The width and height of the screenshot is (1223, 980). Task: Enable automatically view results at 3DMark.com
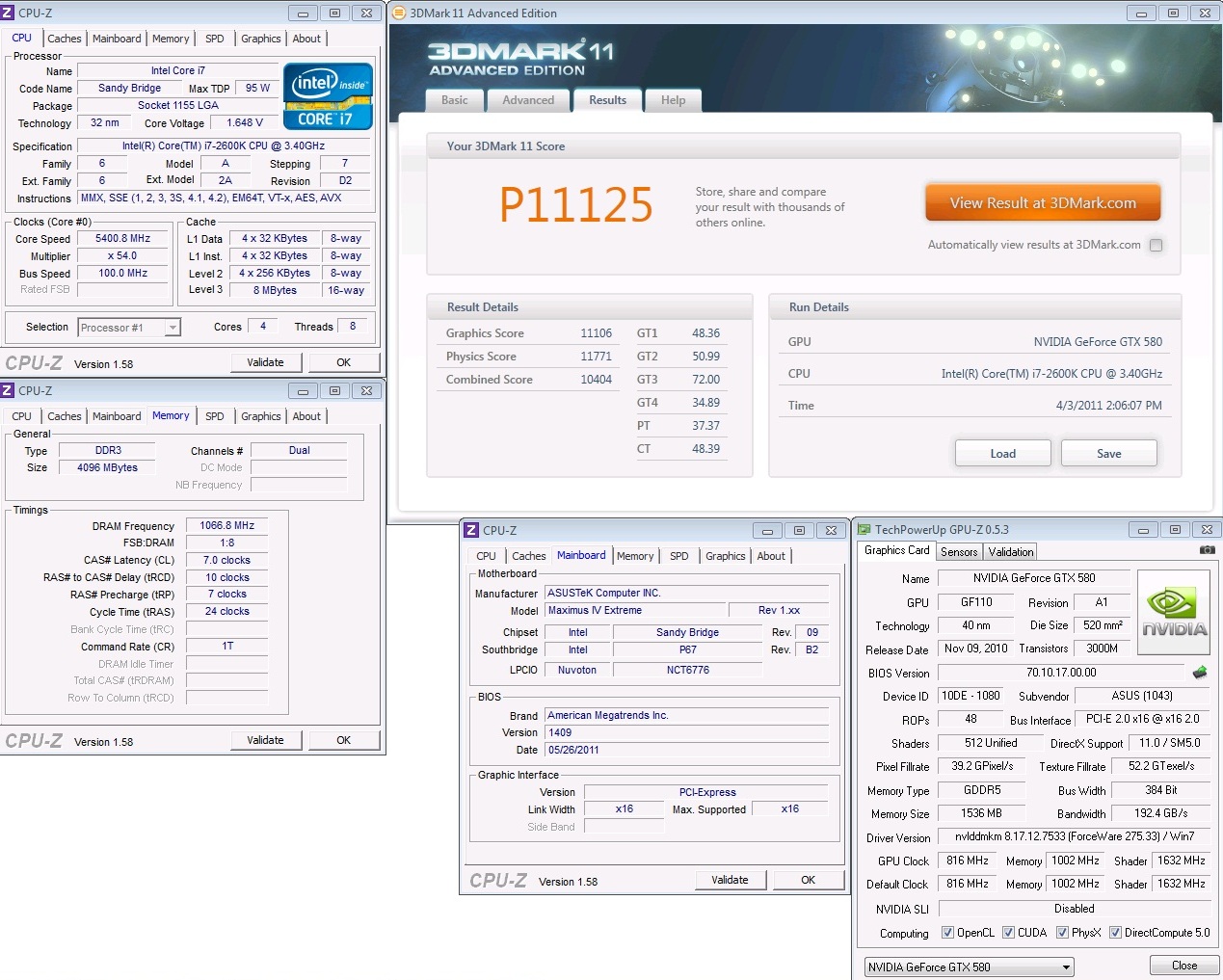click(1156, 245)
